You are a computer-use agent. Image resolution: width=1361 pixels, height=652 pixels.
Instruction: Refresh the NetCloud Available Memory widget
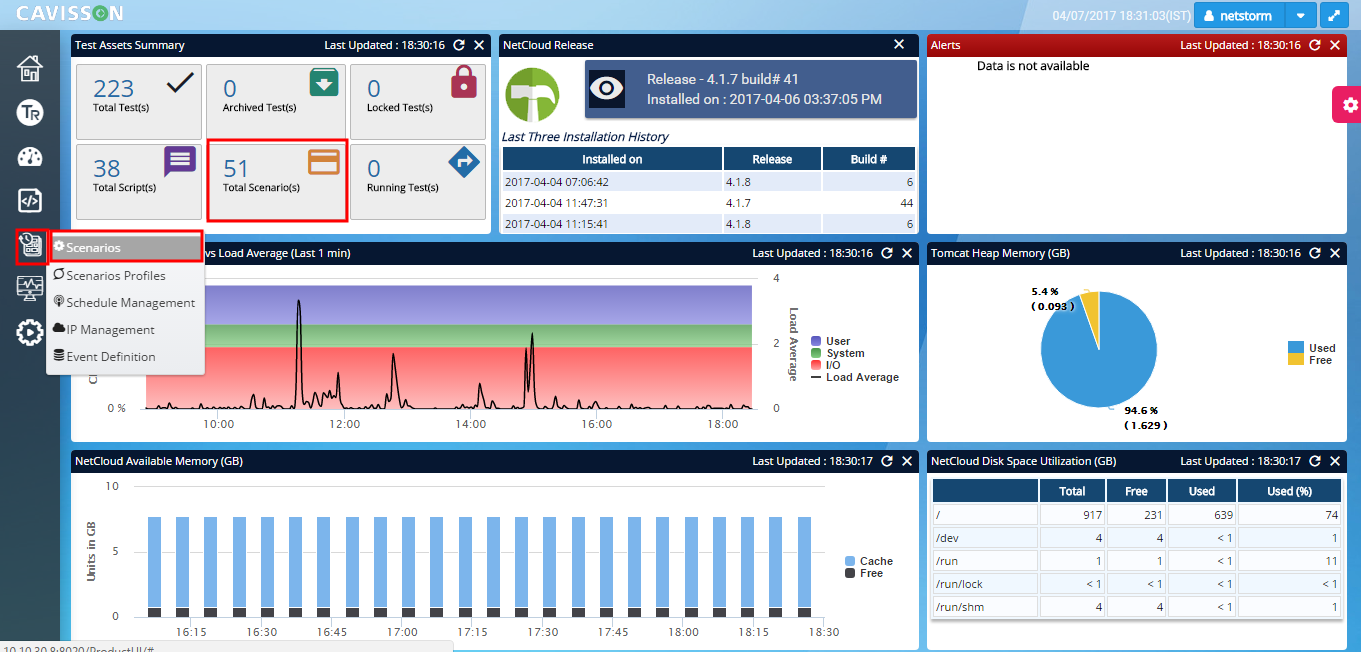(887, 461)
